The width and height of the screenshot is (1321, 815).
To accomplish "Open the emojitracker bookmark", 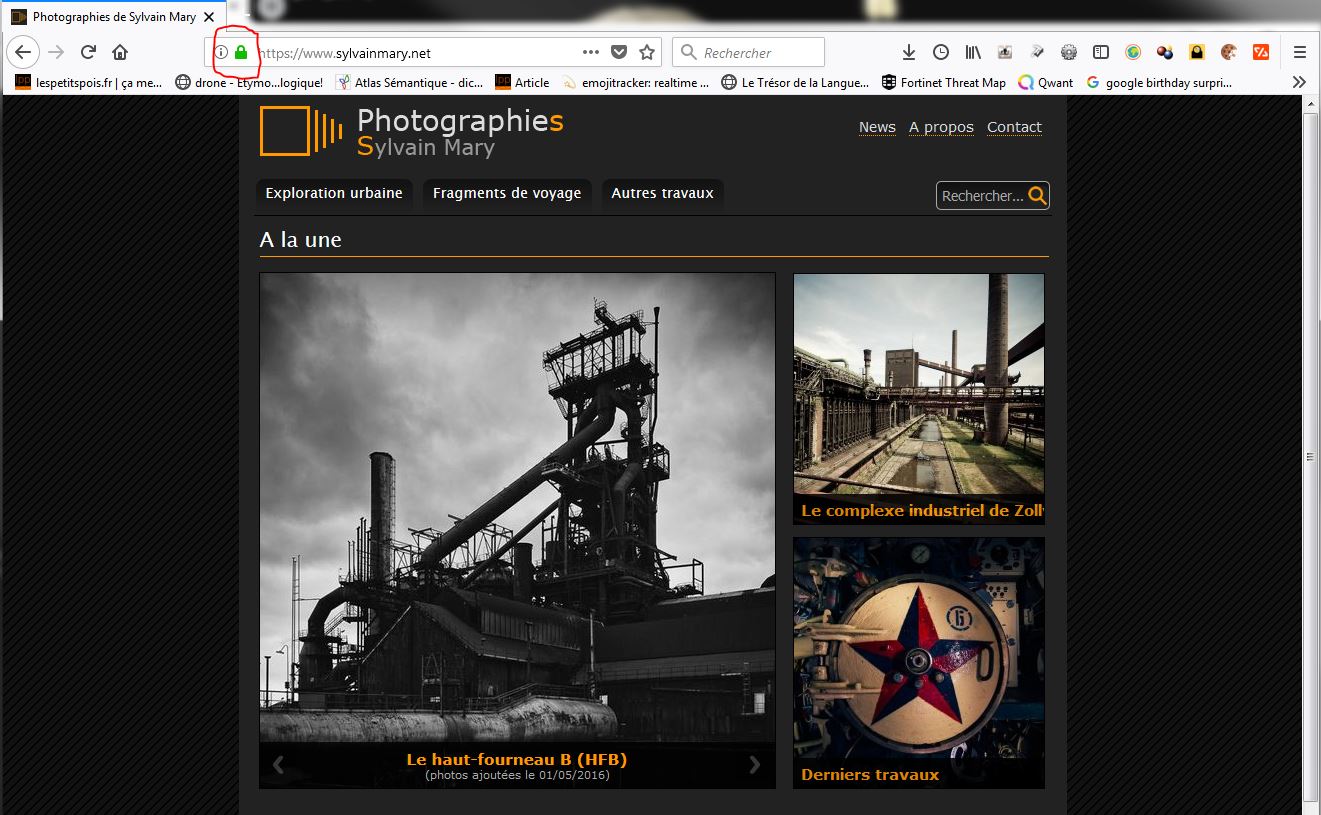I will (x=635, y=82).
